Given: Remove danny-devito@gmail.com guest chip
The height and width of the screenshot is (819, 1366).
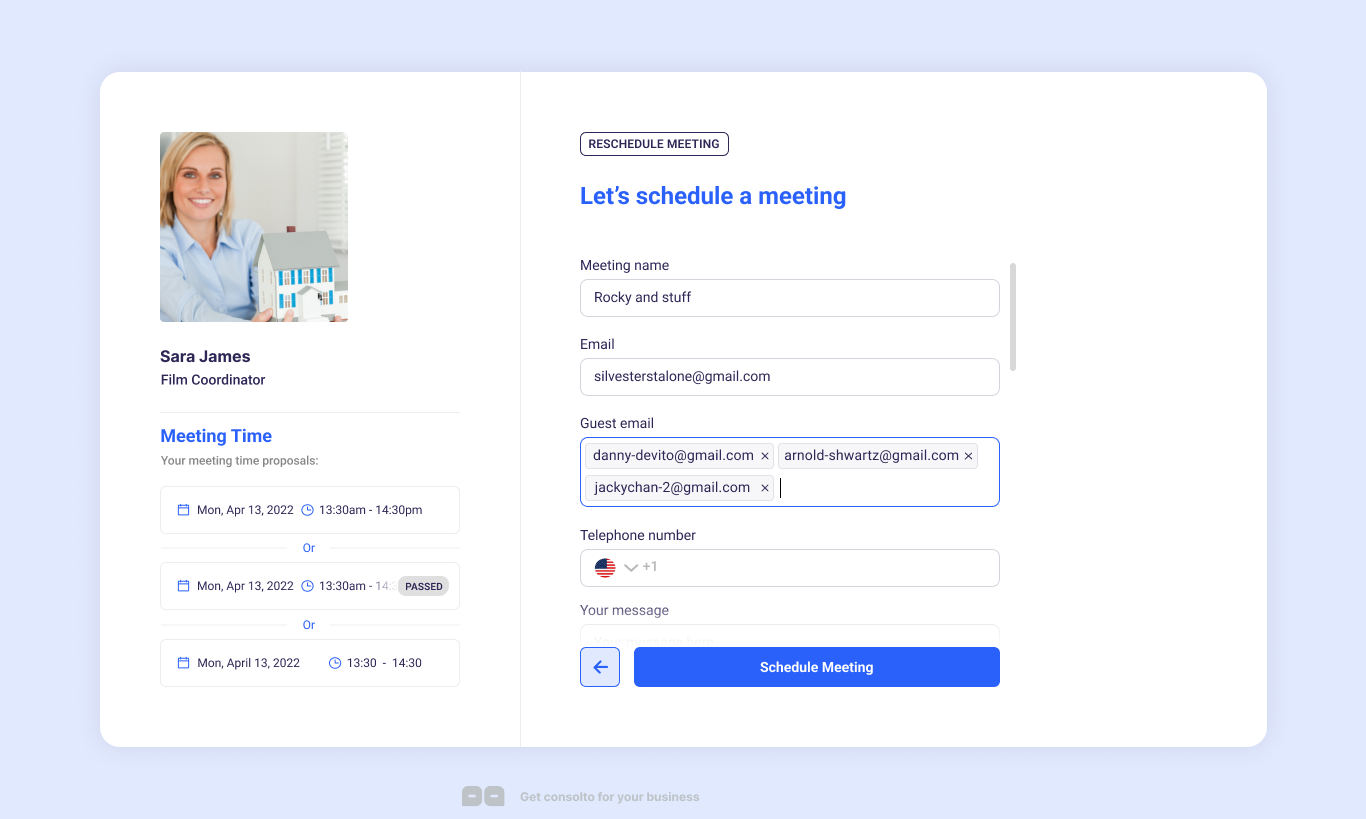Looking at the screenshot, I should (765, 456).
